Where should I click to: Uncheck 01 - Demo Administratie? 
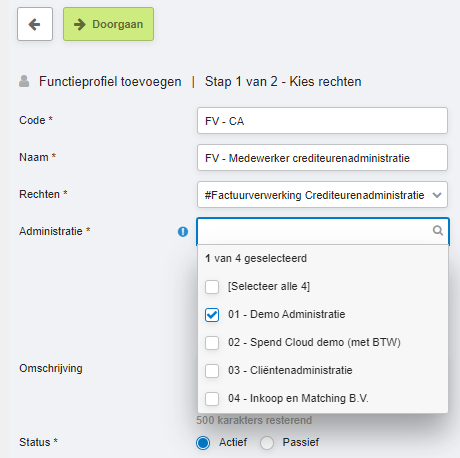[x=212, y=314]
